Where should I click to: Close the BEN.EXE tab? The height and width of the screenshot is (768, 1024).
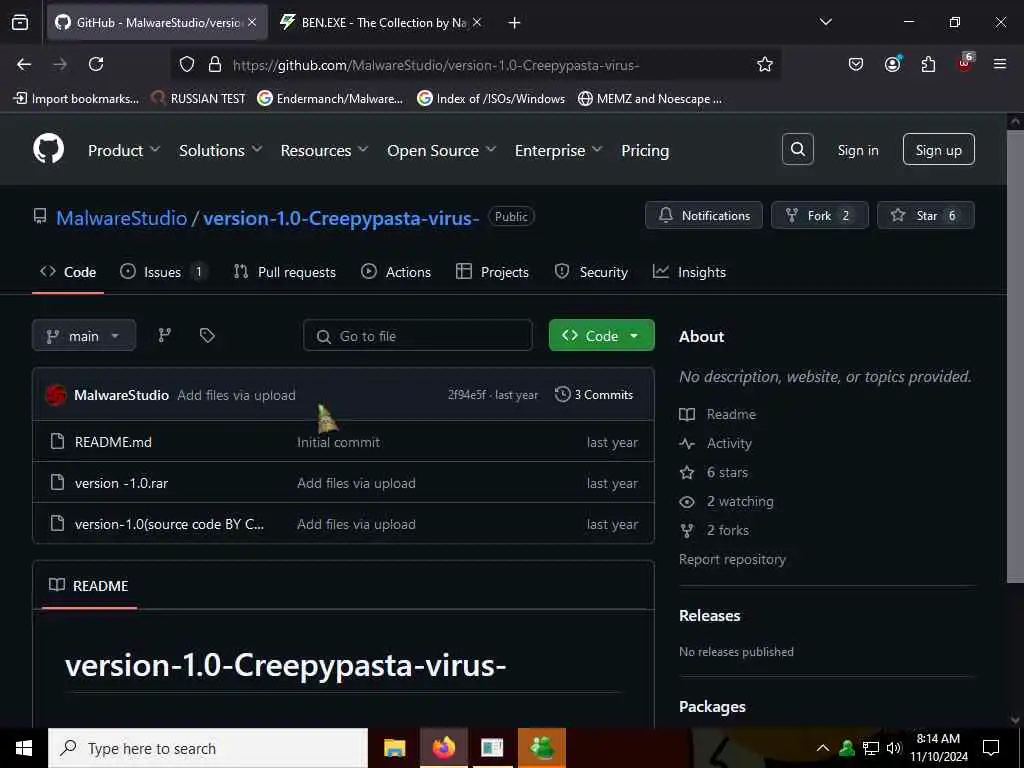tap(477, 22)
